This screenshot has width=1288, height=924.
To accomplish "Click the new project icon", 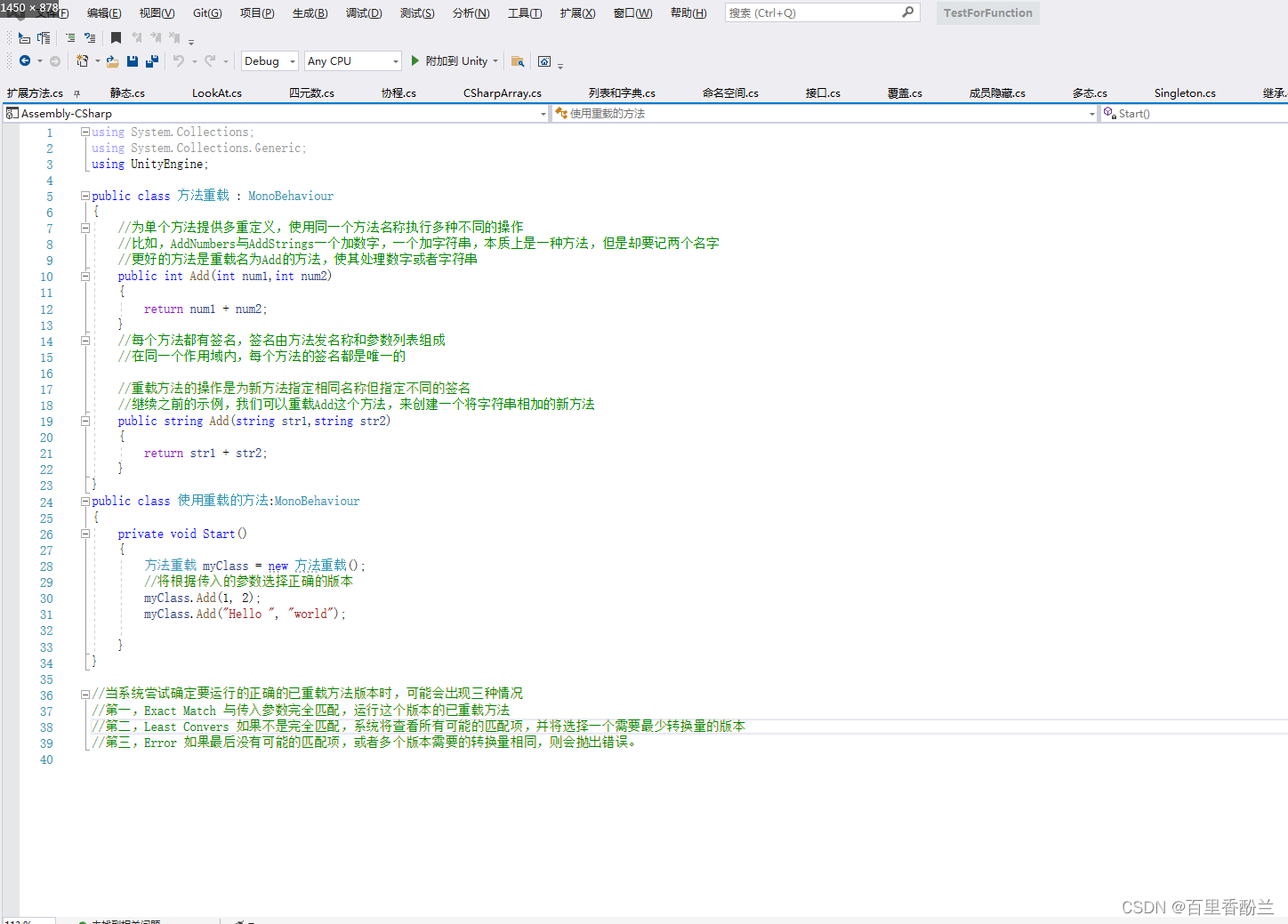I will point(82,60).
